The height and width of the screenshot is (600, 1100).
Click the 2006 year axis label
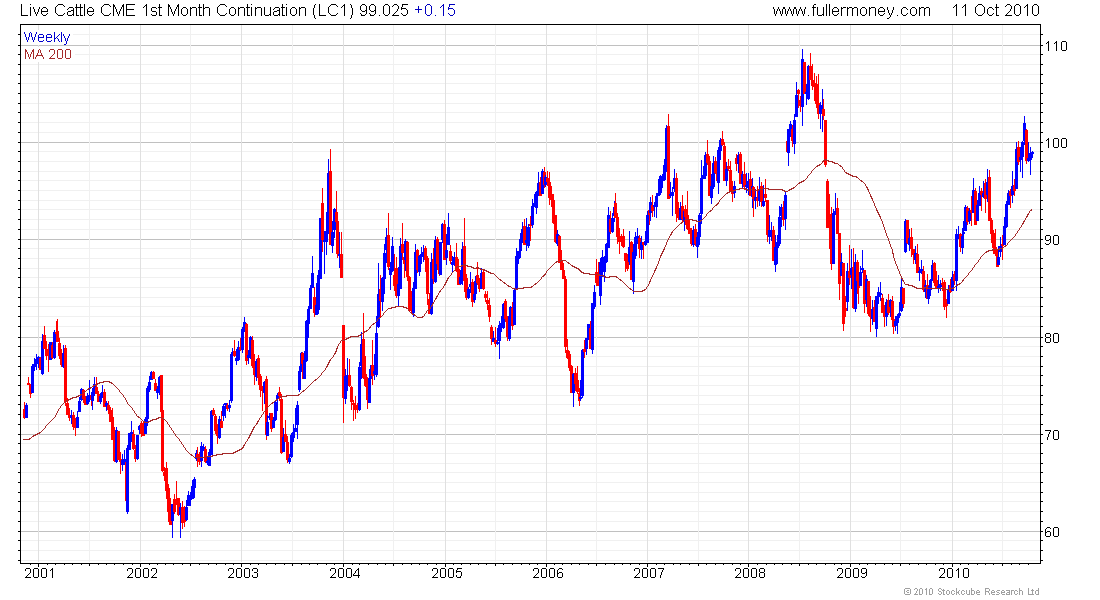coord(548,573)
